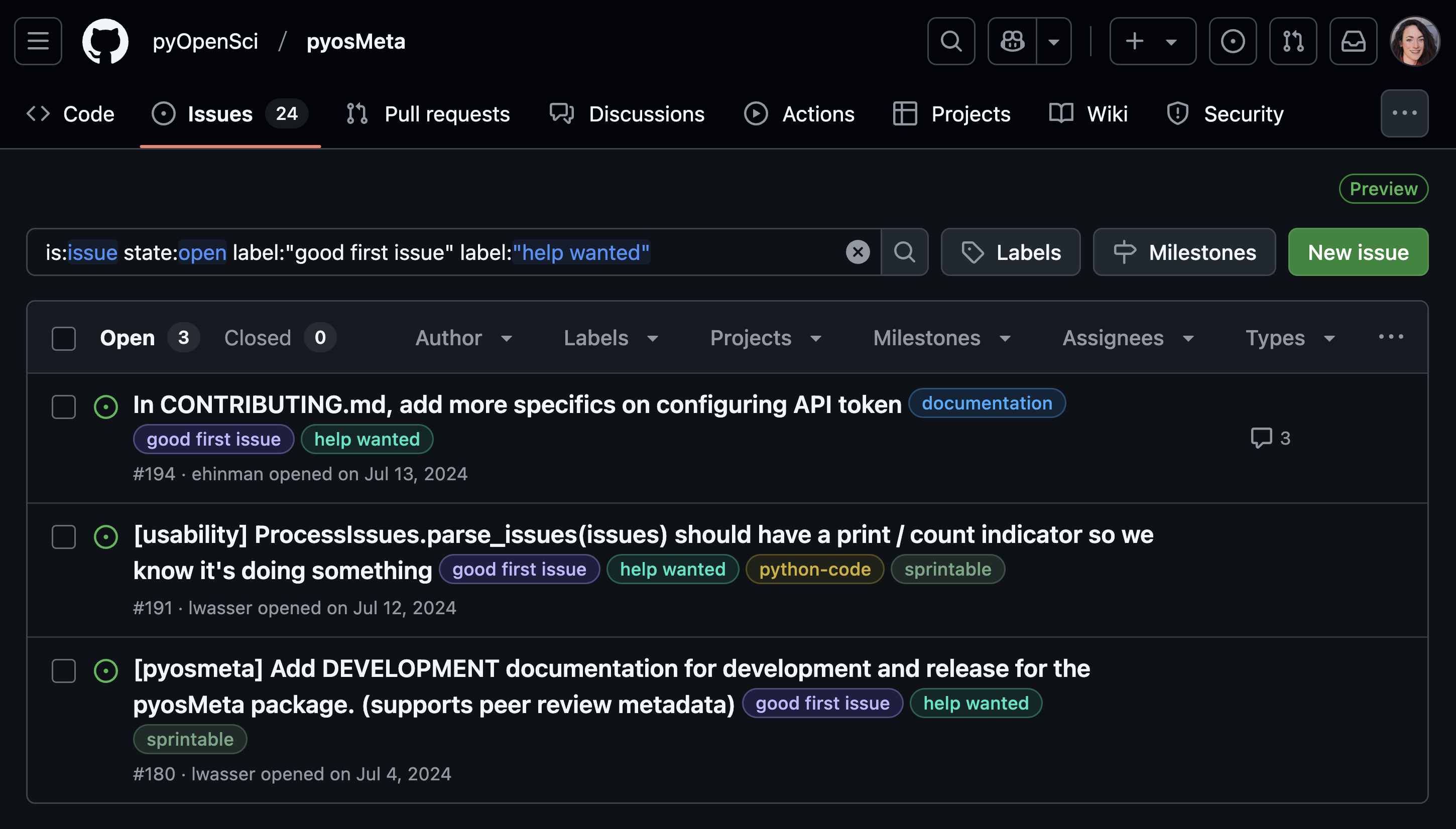Go to GitHub home via Octocat logo
The image size is (1456, 829).
[x=105, y=41]
